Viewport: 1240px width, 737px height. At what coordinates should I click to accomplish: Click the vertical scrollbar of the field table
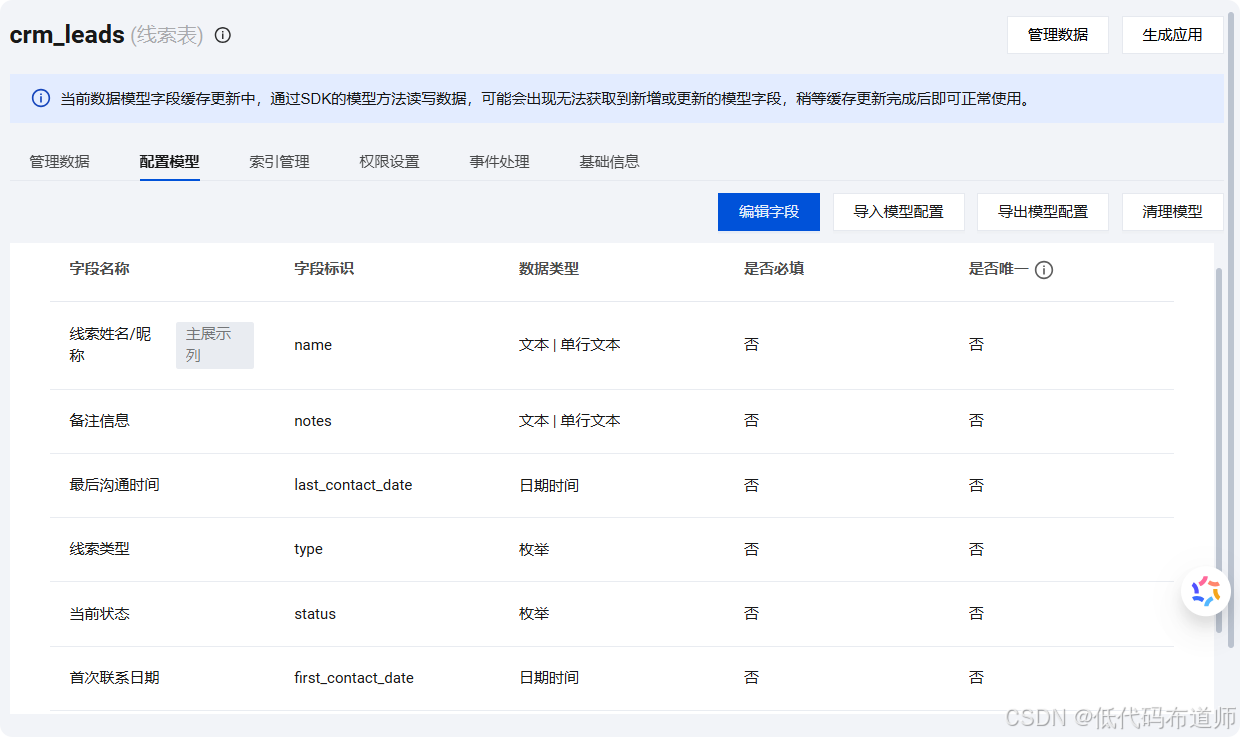[x=1218, y=450]
